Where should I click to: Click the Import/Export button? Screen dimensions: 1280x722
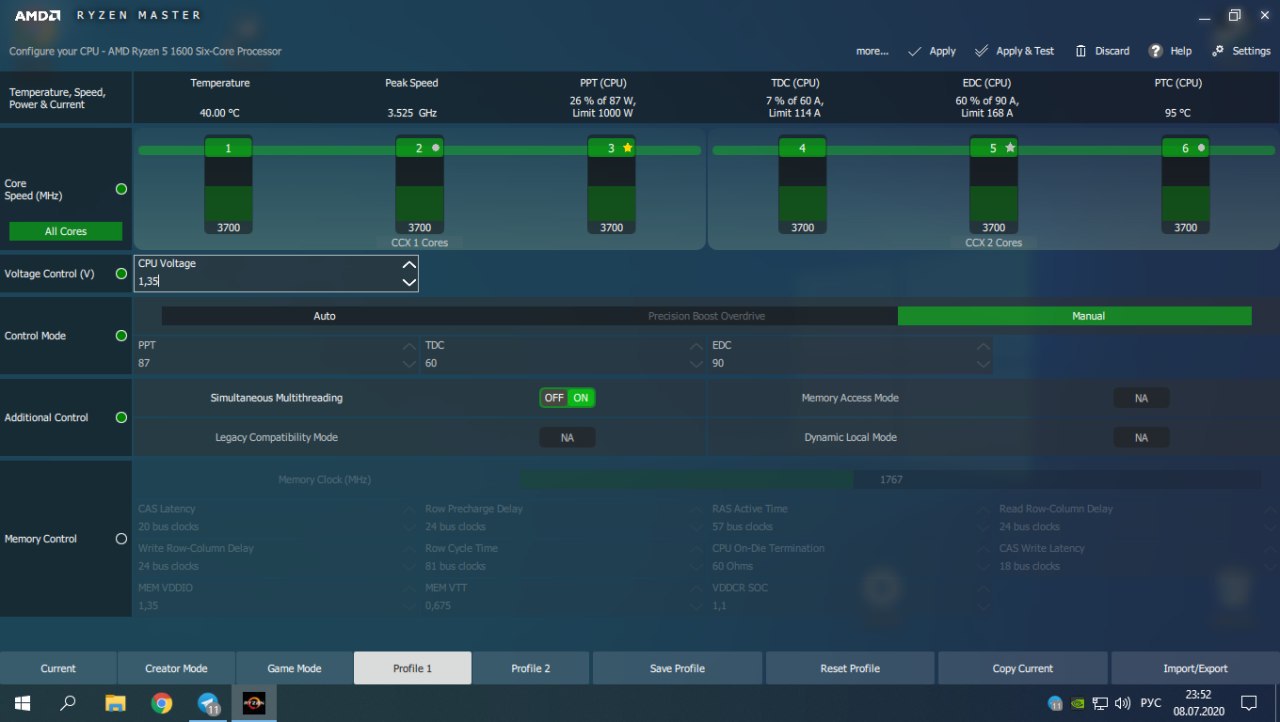tap(1195, 668)
